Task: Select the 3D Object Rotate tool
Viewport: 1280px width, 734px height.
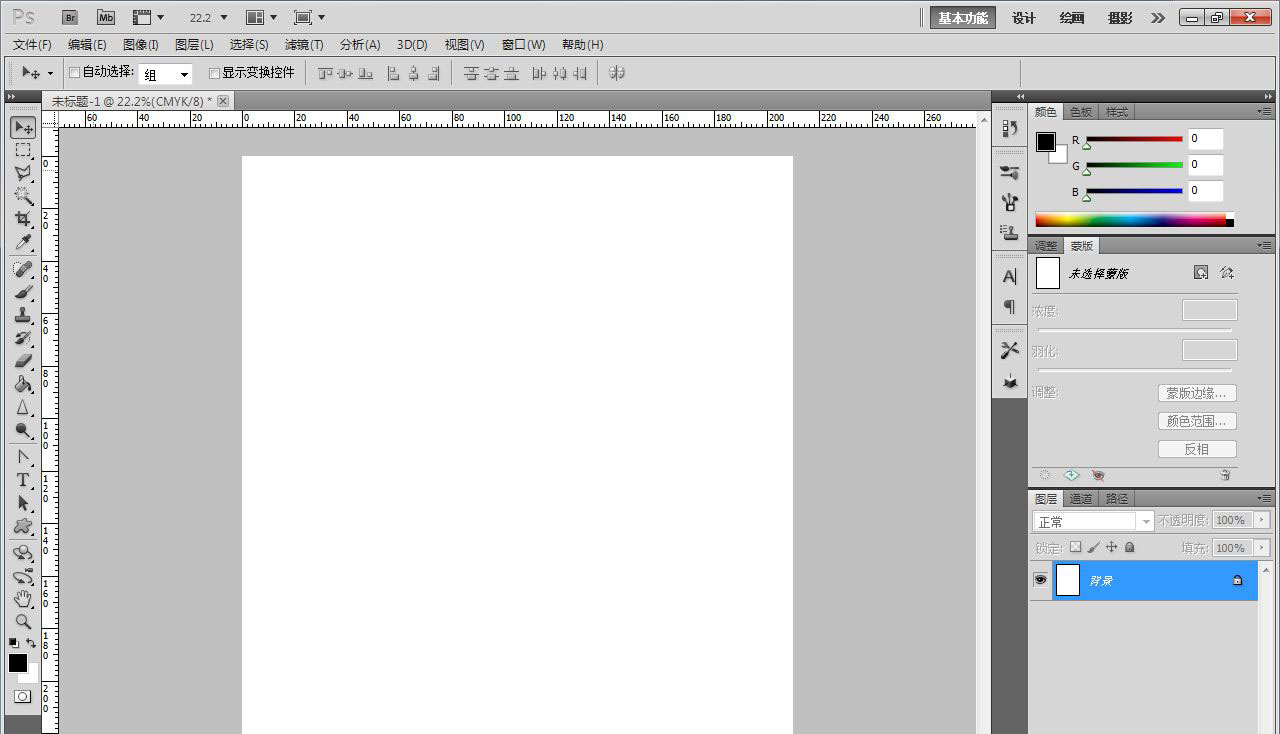Action: click(x=23, y=553)
